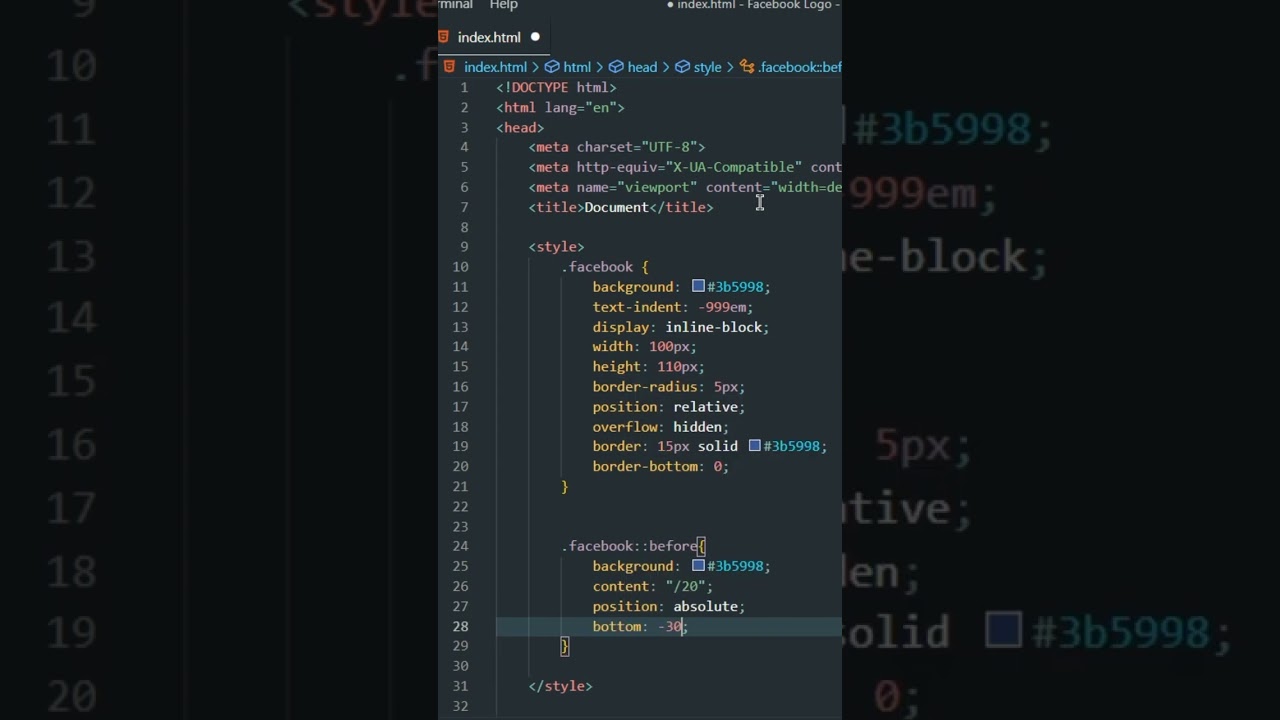The width and height of the screenshot is (1280, 720).
Task: Open the partially visible Terminal menu
Action: click(455, 5)
